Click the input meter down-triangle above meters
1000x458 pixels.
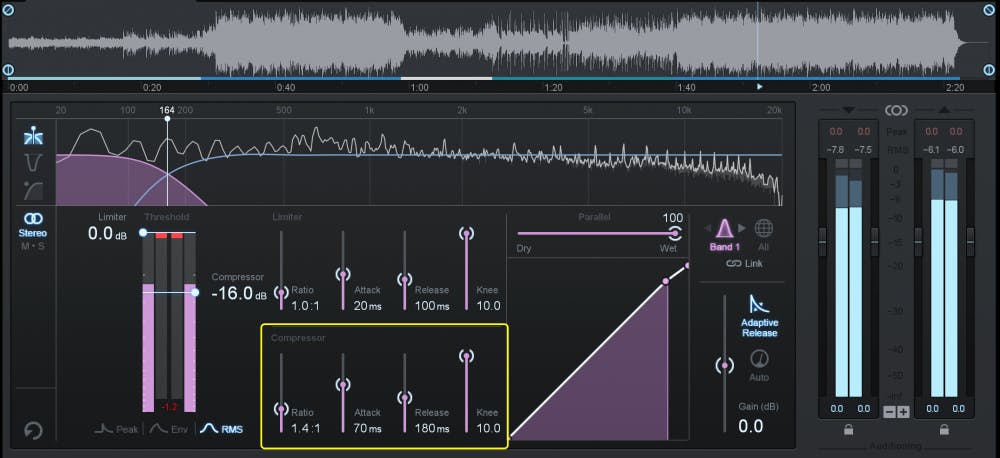(848, 109)
